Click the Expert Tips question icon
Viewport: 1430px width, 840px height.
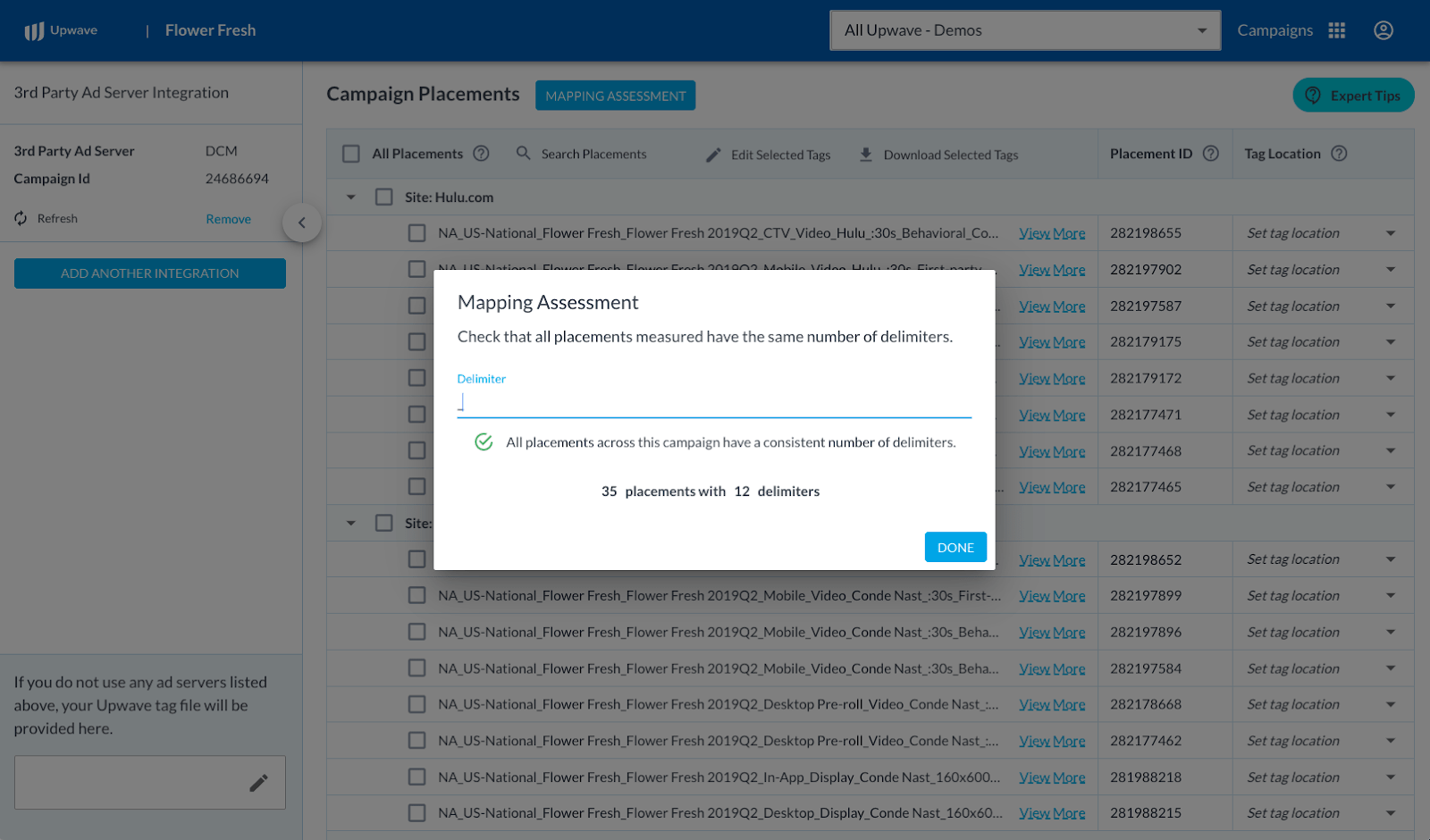coord(1312,96)
